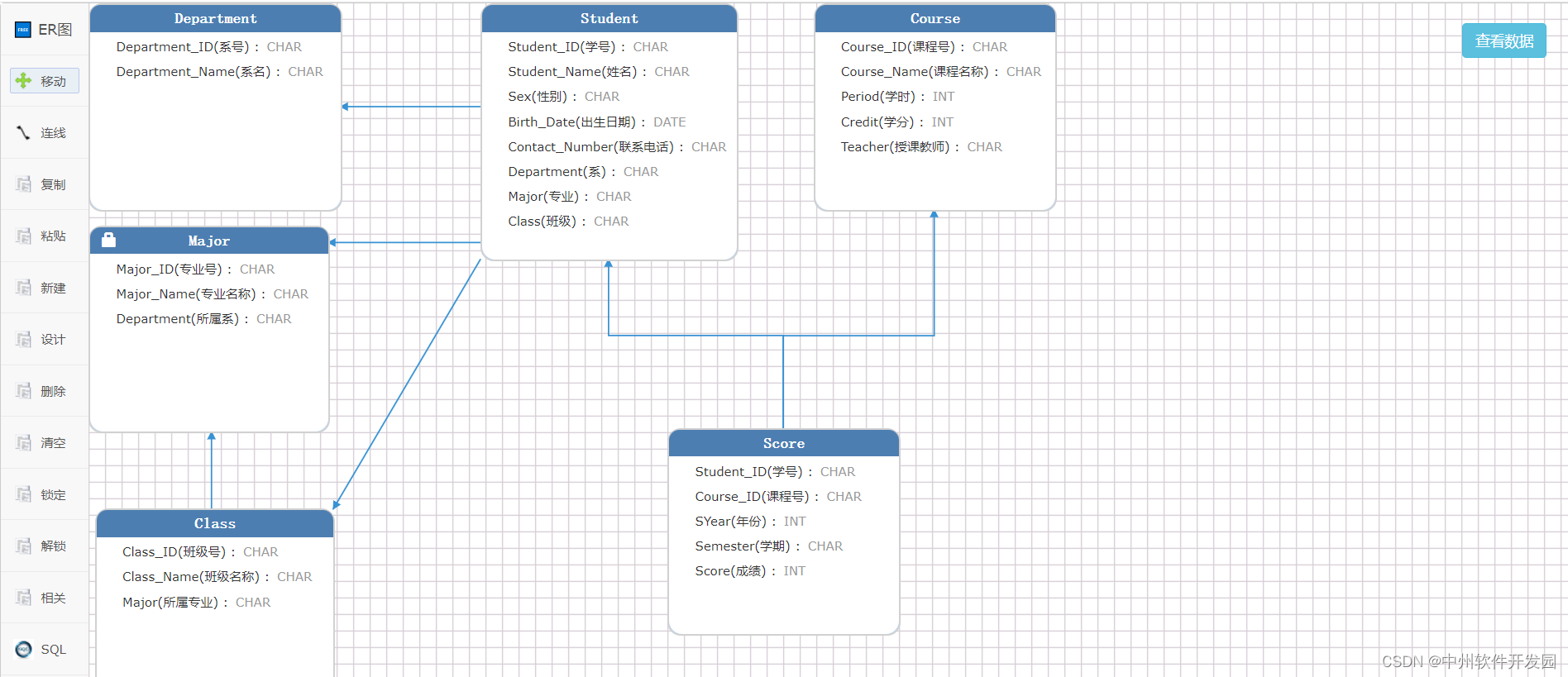Click the Credit(学分) field
Viewport: 1568px width, 677px height.
[897, 122]
